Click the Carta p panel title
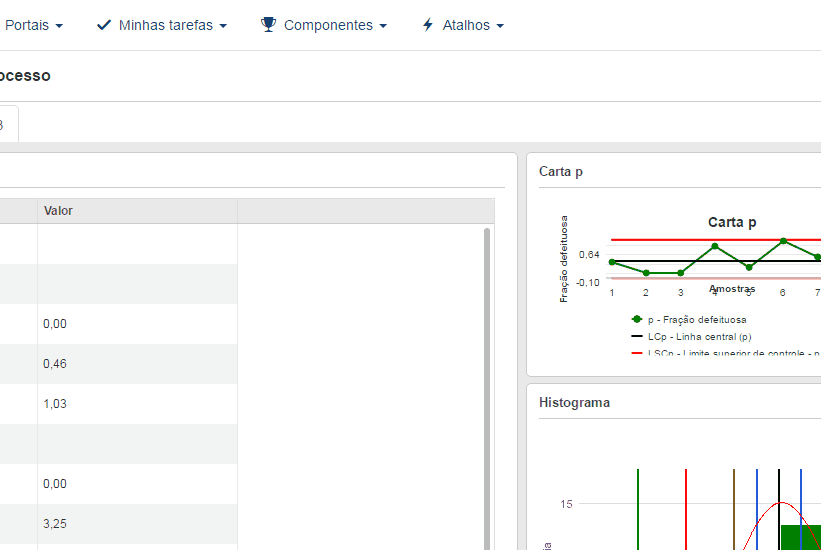821x550 pixels. [561, 172]
